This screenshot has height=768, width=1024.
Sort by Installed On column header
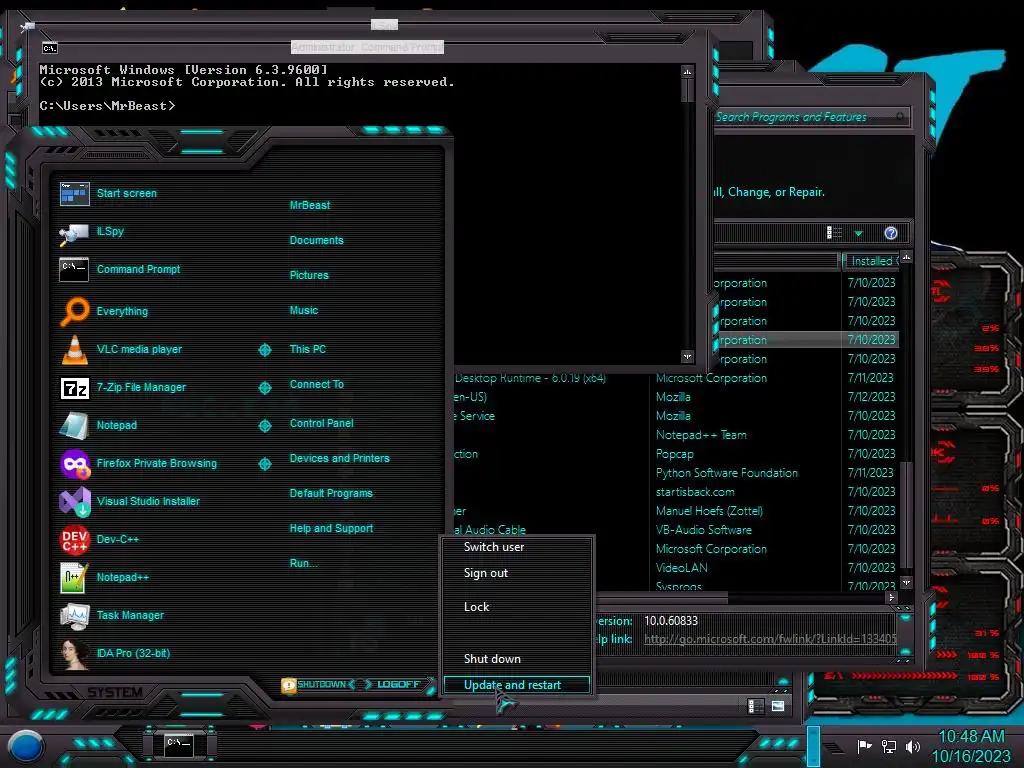pos(871,261)
